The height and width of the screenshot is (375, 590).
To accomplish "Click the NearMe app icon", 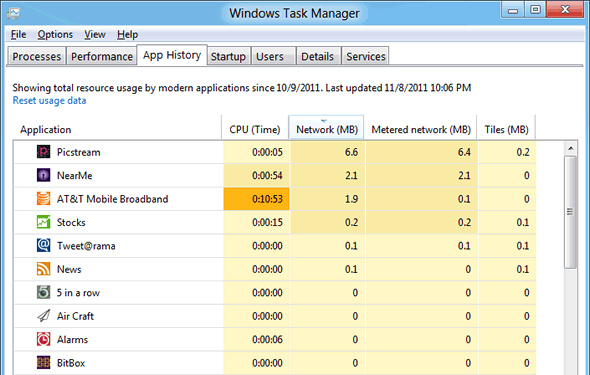I will coord(43,175).
